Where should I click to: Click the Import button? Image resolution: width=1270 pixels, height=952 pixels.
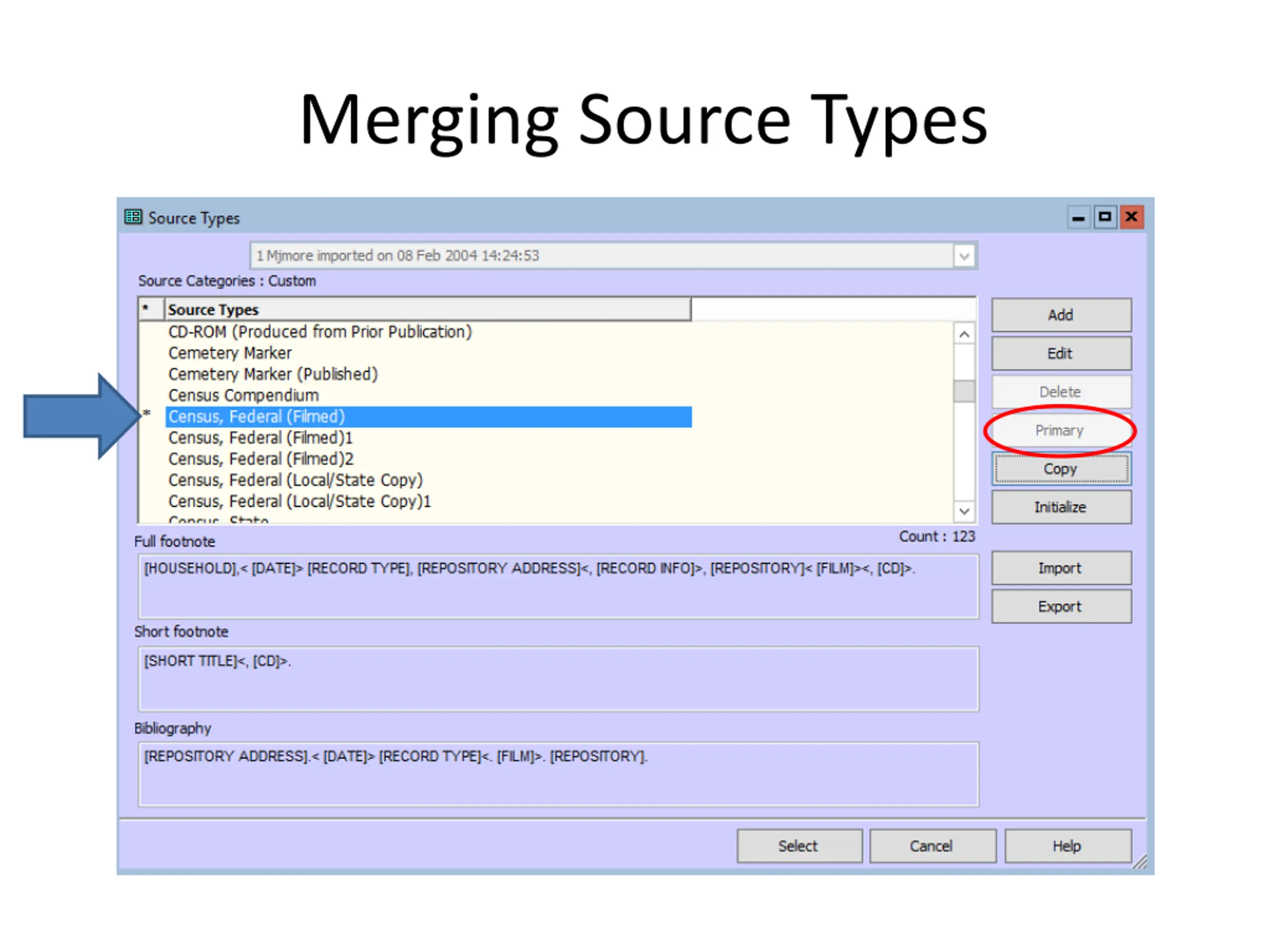(x=1061, y=568)
